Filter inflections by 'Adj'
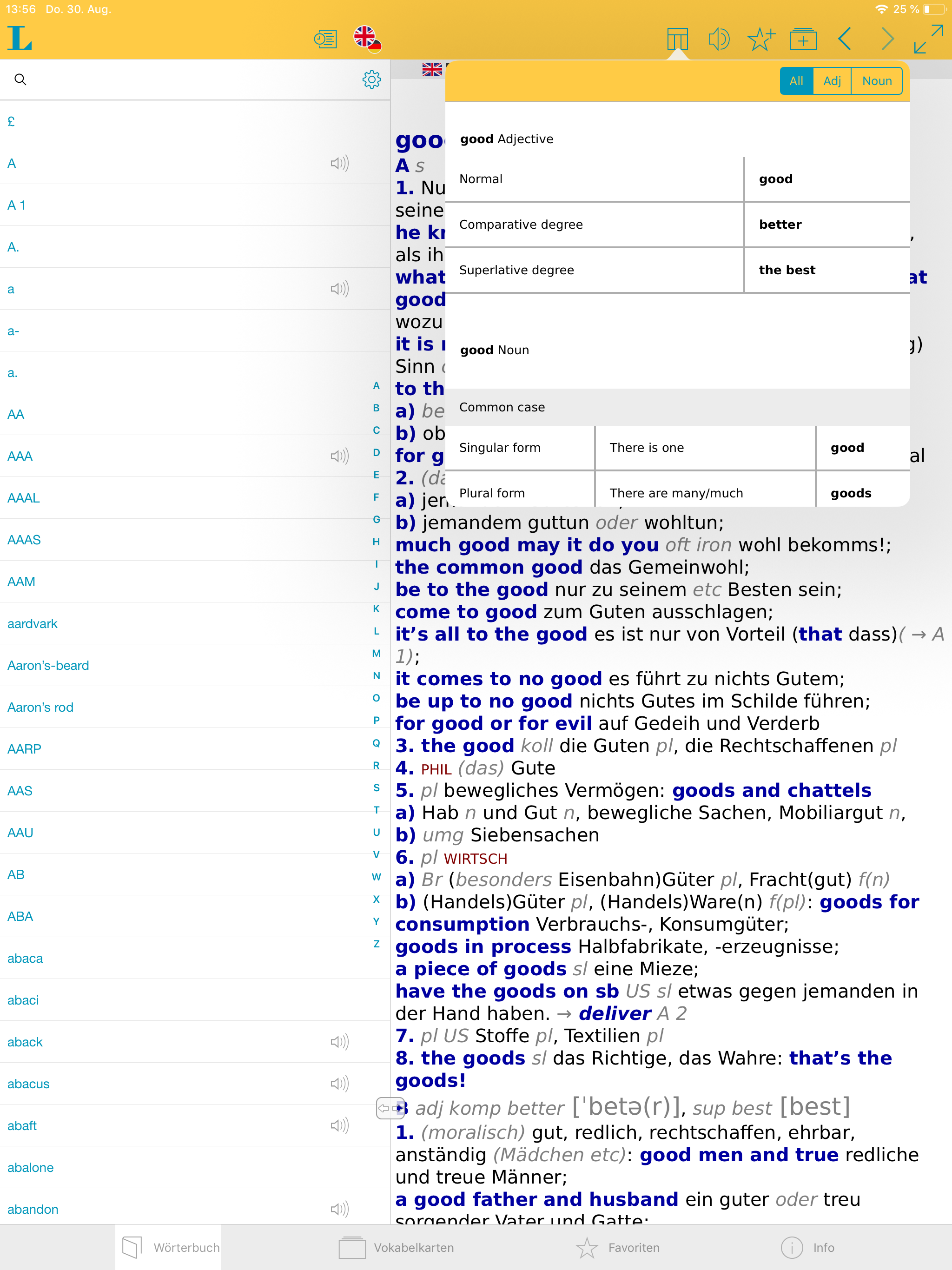This screenshot has height=1270, width=952. click(832, 80)
